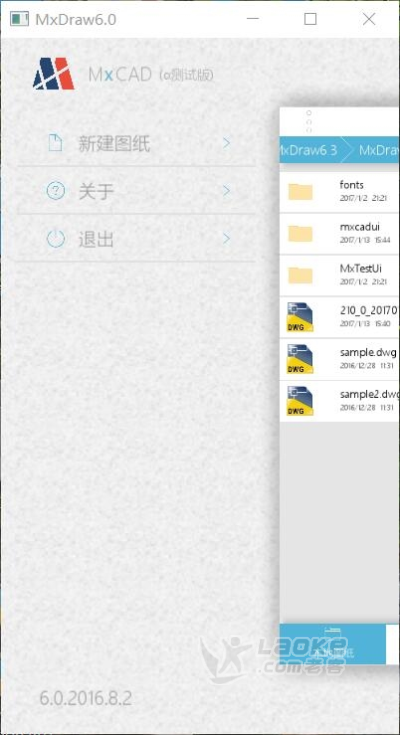Click the question mark About icon

click(55, 191)
